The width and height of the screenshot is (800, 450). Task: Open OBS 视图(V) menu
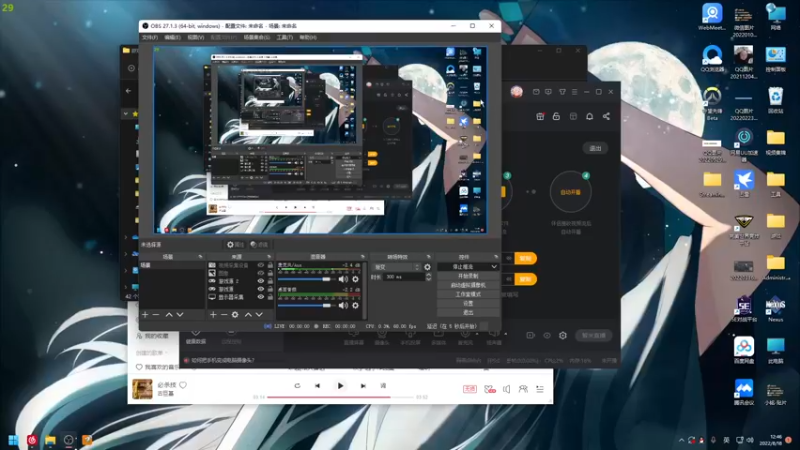(195, 37)
